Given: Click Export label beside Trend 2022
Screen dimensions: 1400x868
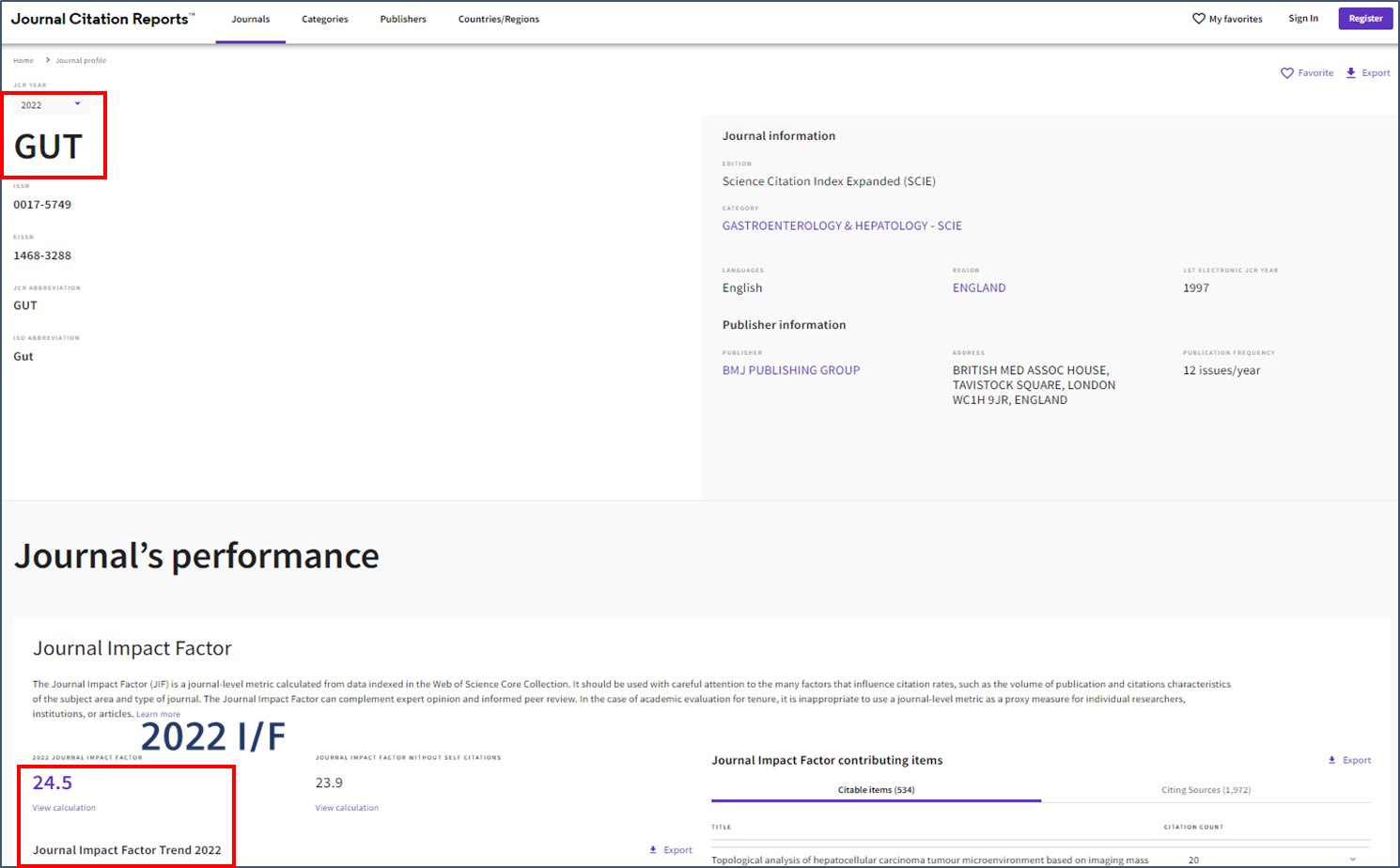Looking at the screenshot, I should 677,850.
